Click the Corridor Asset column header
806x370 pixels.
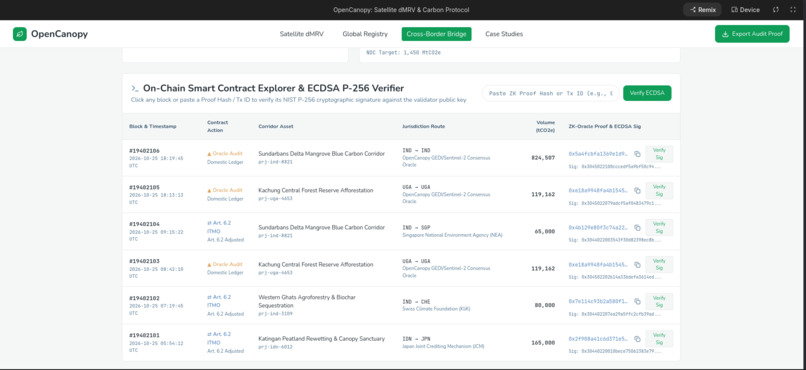(x=276, y=126)
